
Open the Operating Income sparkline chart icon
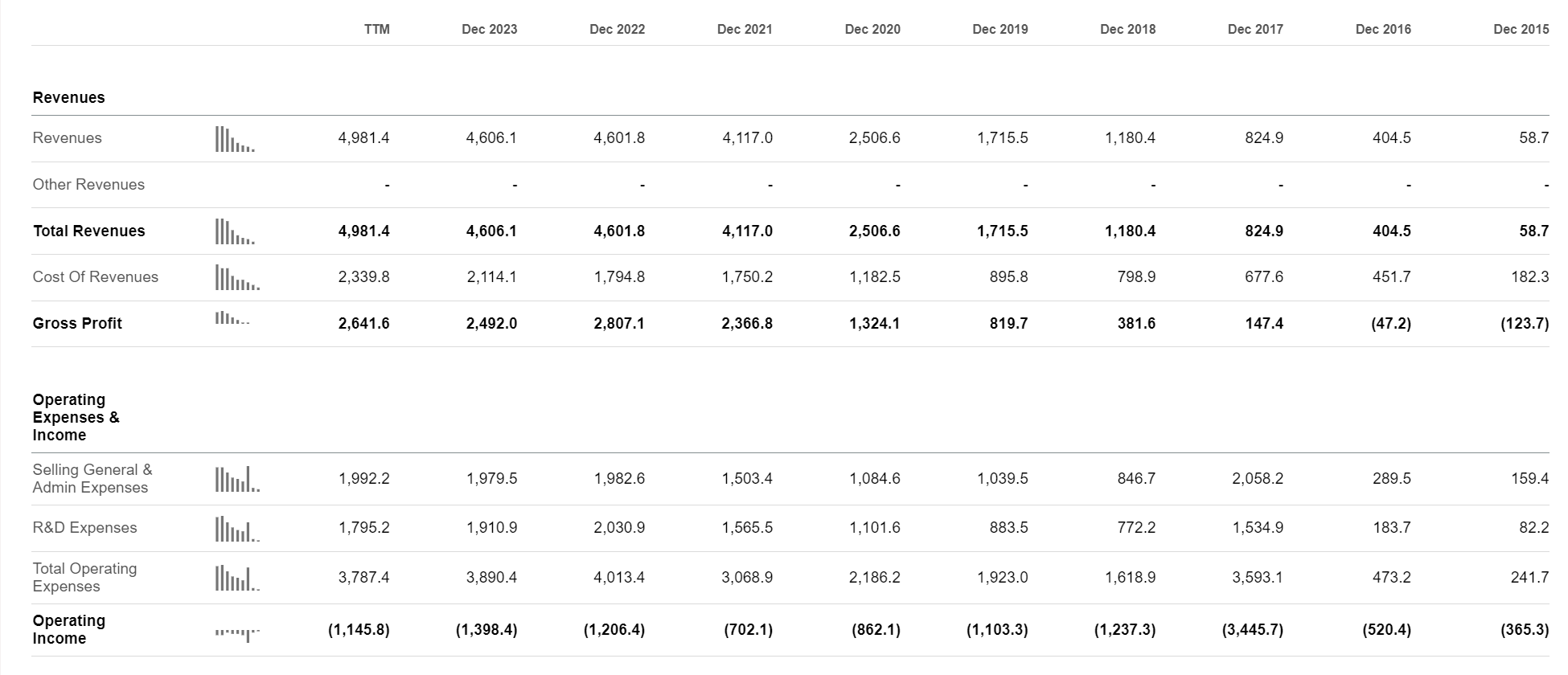click(x=237, y=633)
